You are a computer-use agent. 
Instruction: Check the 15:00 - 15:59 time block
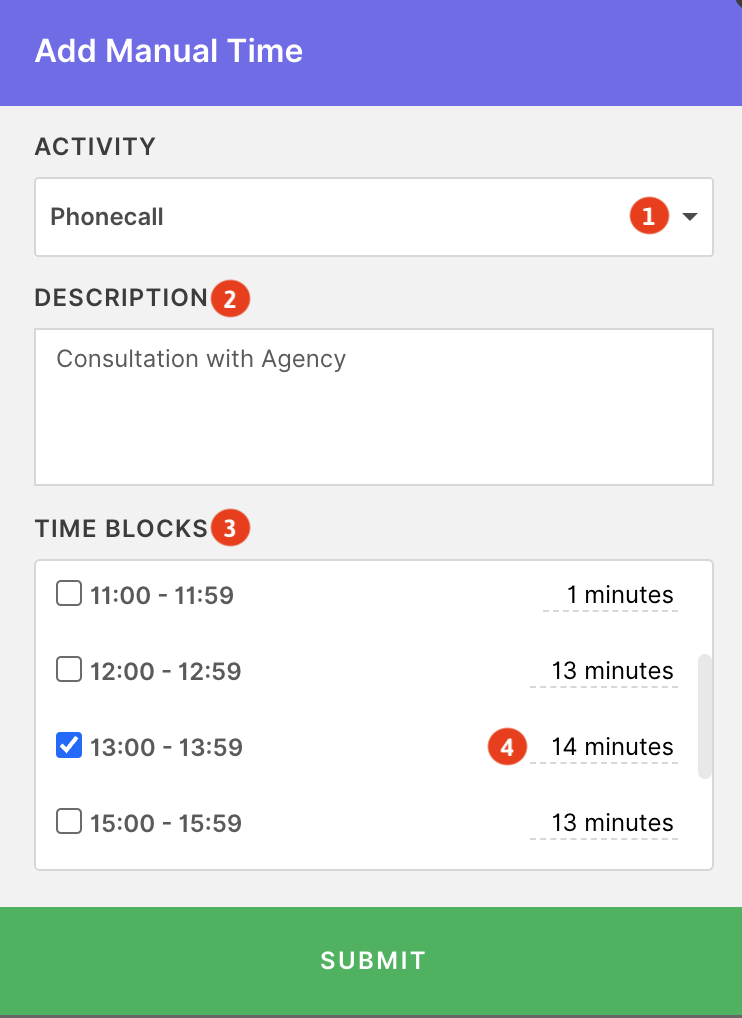point(69,821)
